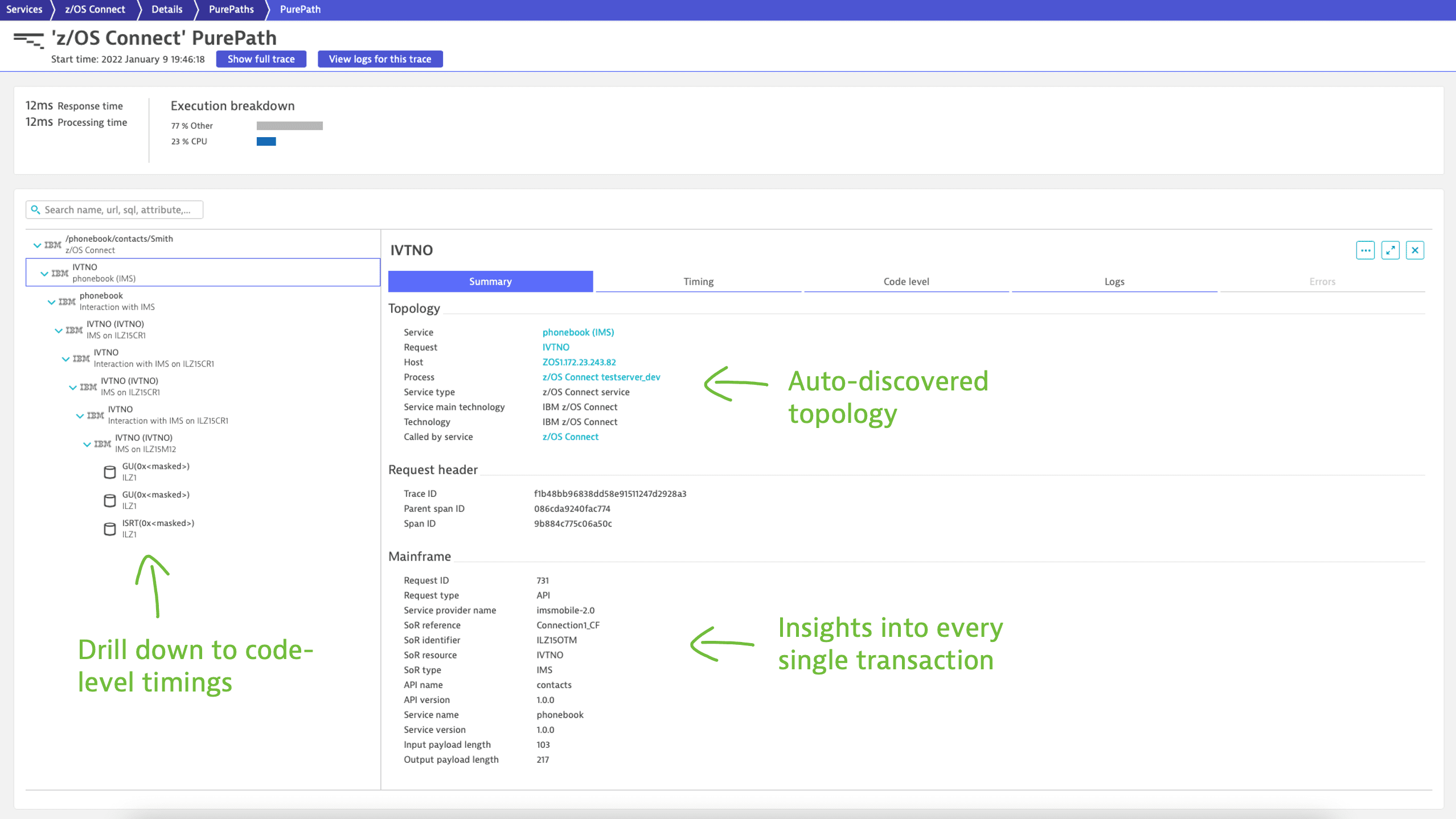
Task: Switch to the Timing tab
Action: point(698,281)
